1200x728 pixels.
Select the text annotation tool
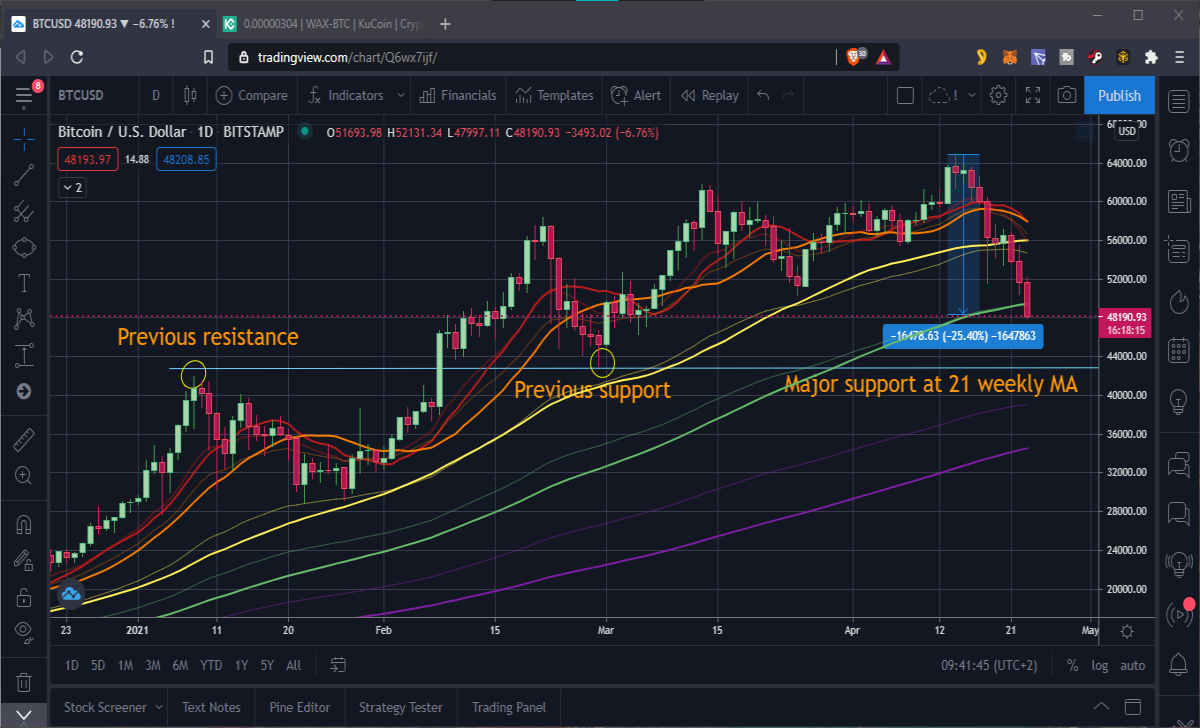coord(25,282)
